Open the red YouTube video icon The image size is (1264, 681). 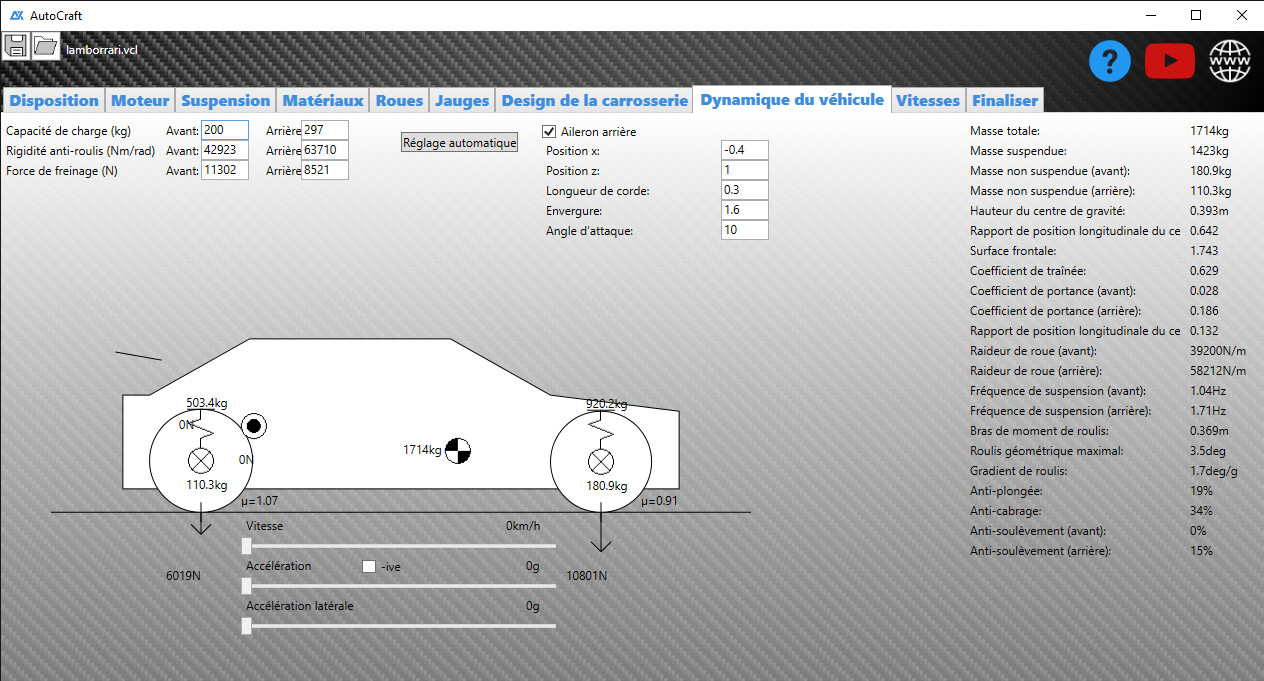click(x=1169, y=62)
